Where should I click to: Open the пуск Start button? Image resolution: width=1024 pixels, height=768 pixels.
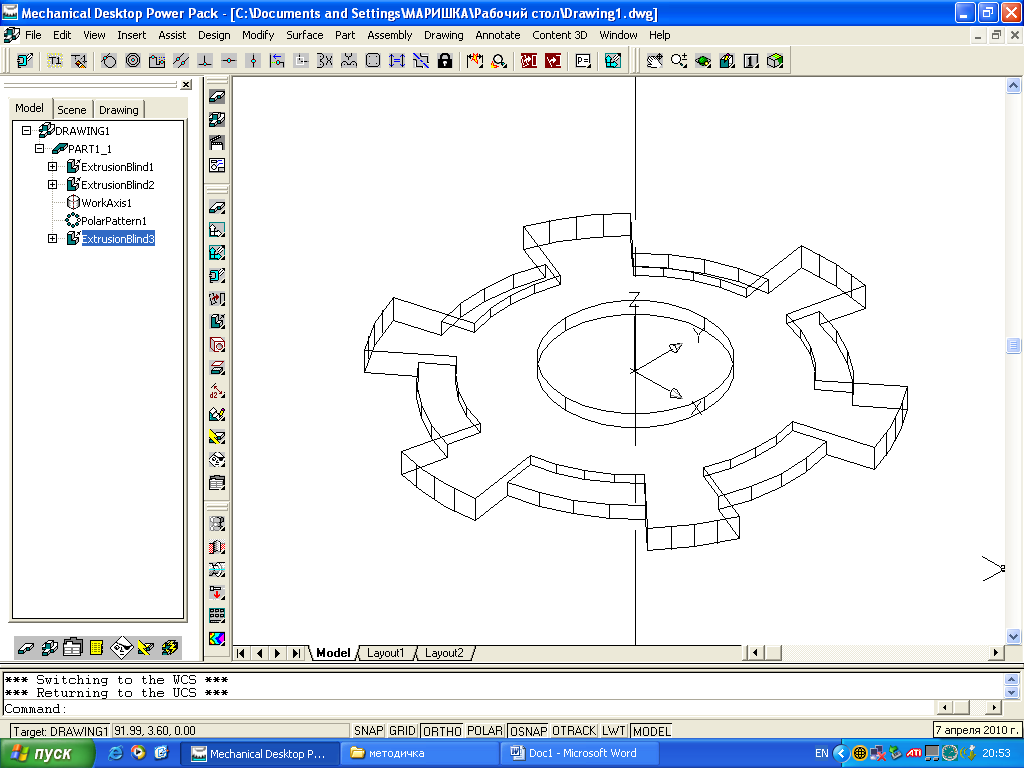(45, 753)
